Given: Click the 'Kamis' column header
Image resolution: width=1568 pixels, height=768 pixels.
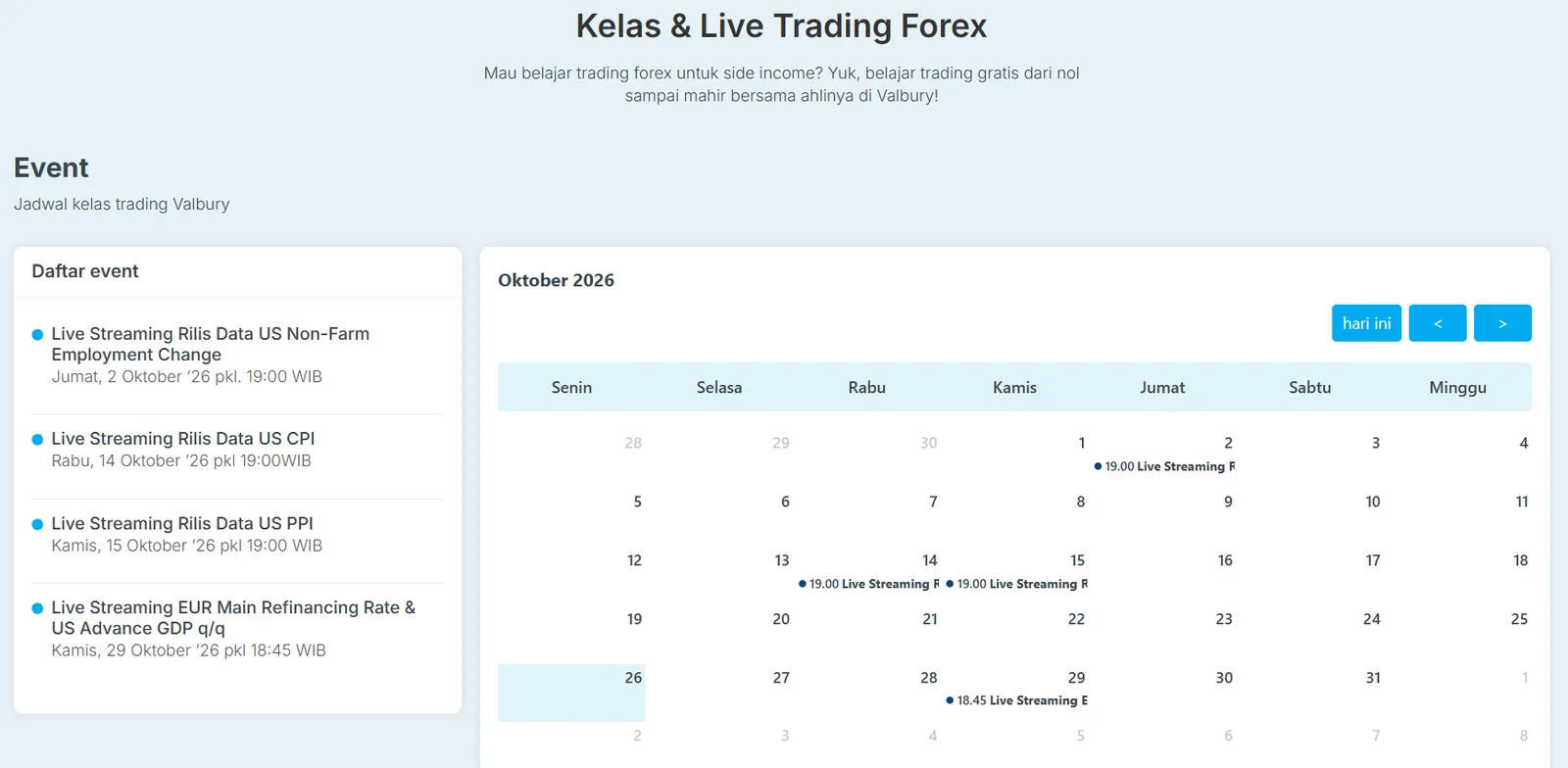Looking at the screenshot, I should point(1014,387).
